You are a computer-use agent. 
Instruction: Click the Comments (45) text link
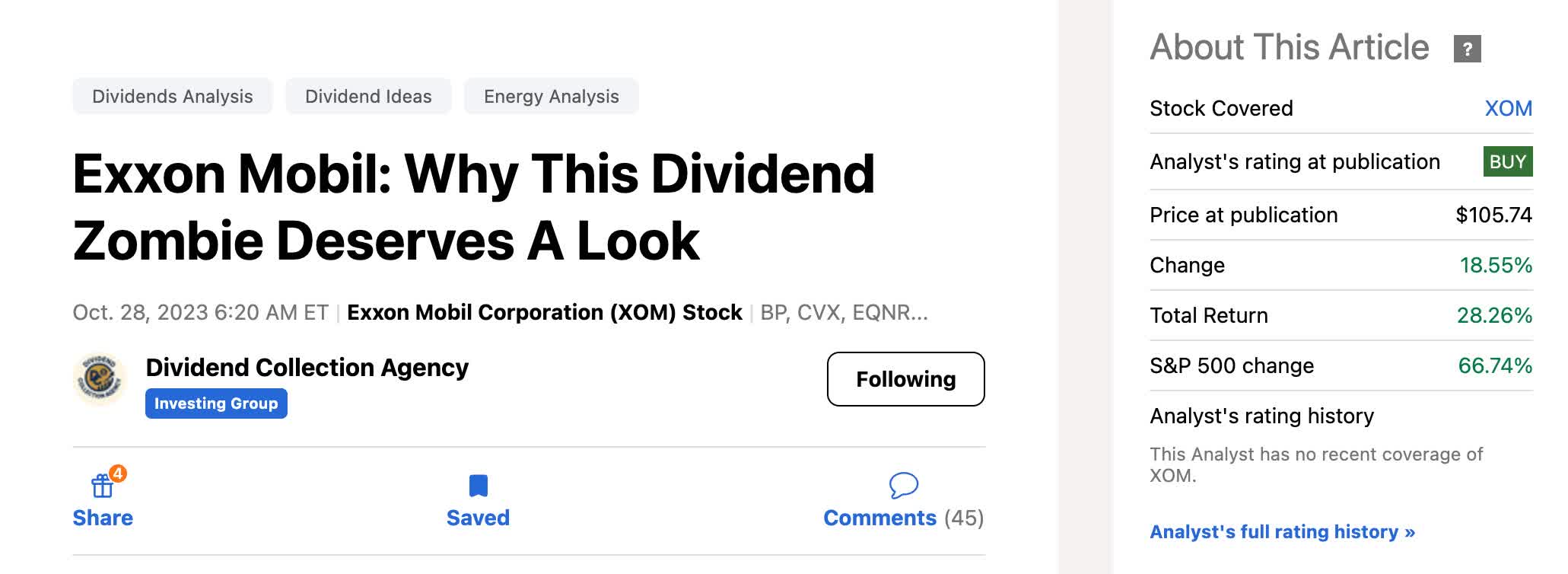click(x=903, y=518)
